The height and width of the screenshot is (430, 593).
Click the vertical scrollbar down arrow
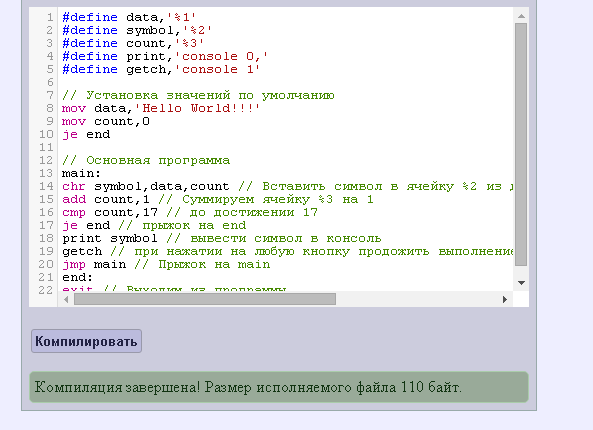pyautogui.click(x=521, y=283)
